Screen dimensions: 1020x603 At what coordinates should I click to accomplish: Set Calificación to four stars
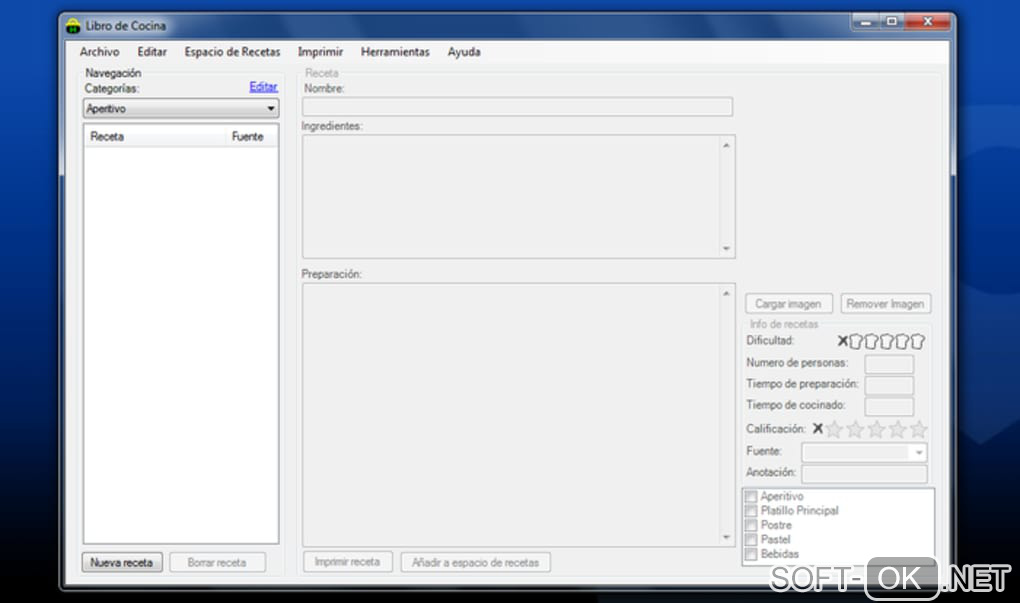coord(898,429)
